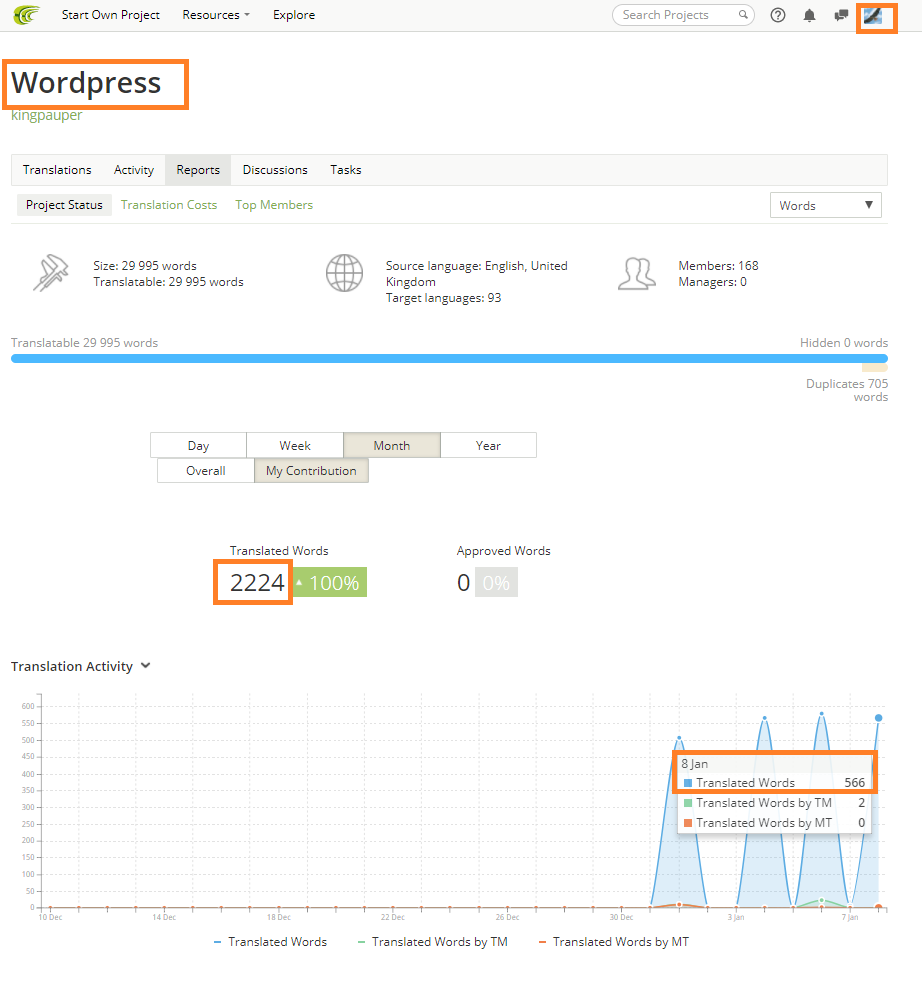Image resolution: width=922 pixels, height=985 pixels.
Task: Click the Approved Words heading
Action: coord(503,551)
